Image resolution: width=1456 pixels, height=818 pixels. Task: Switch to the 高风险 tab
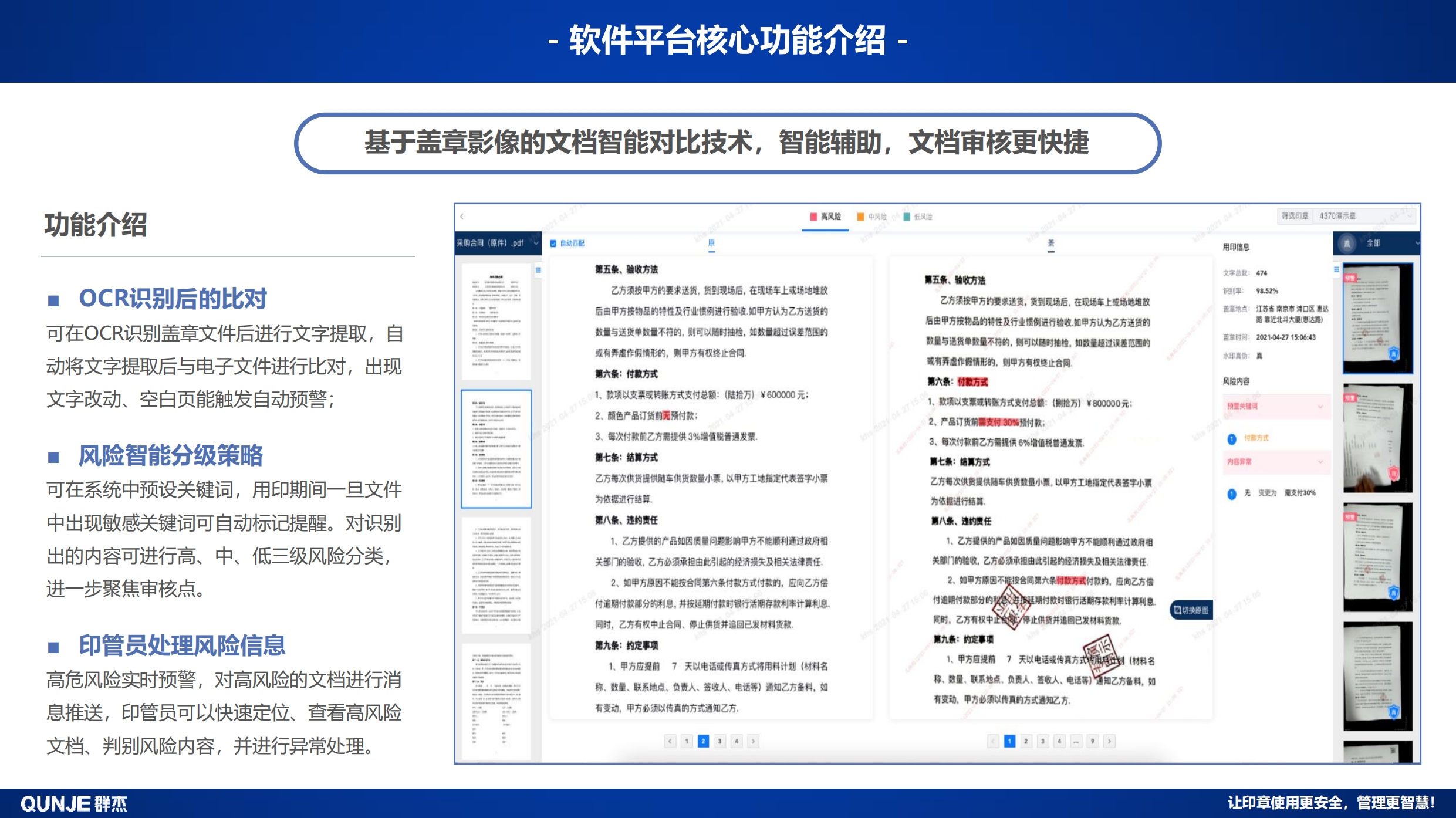point(826,217)
